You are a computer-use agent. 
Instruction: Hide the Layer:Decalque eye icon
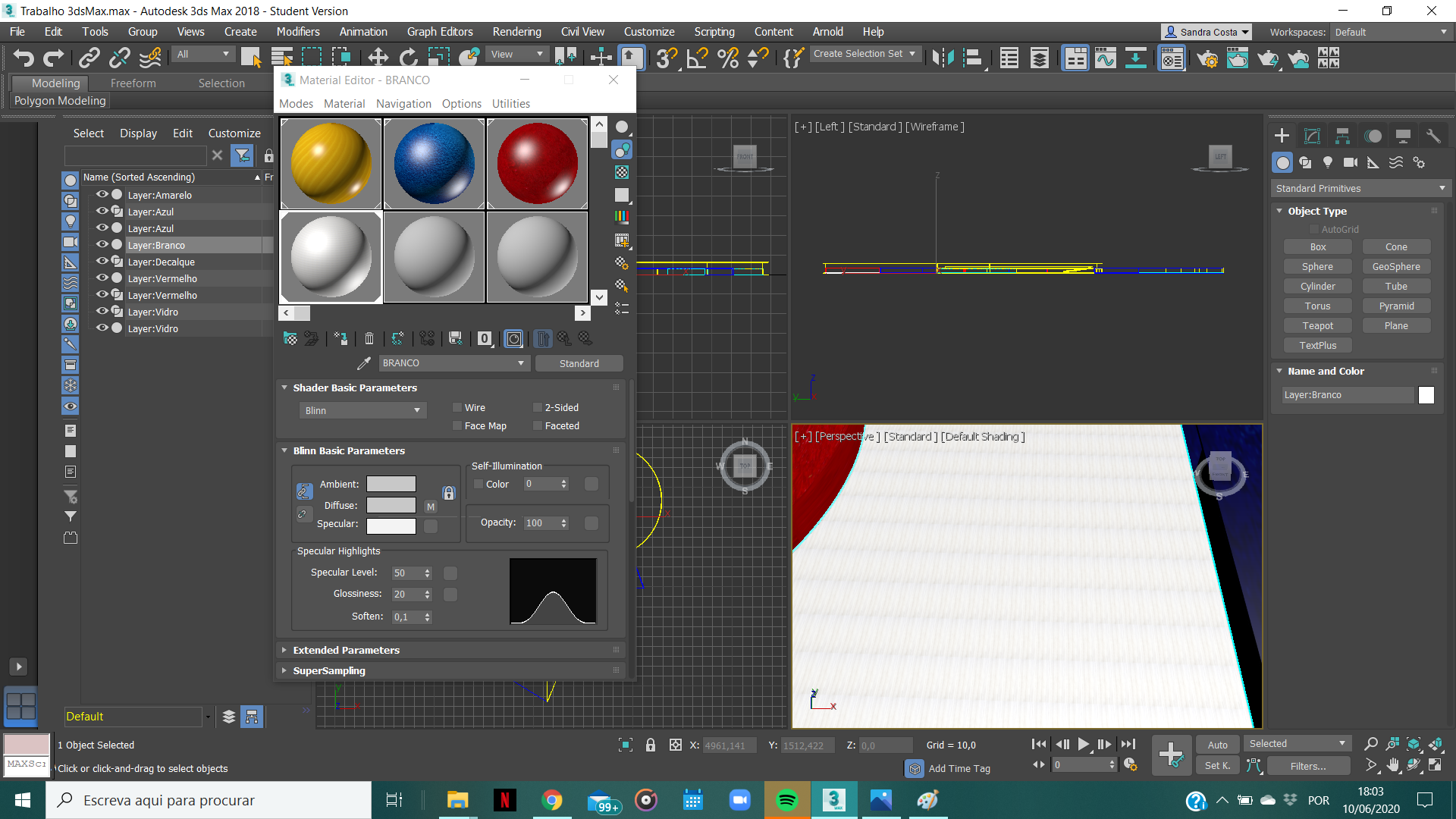click(102, 262)
